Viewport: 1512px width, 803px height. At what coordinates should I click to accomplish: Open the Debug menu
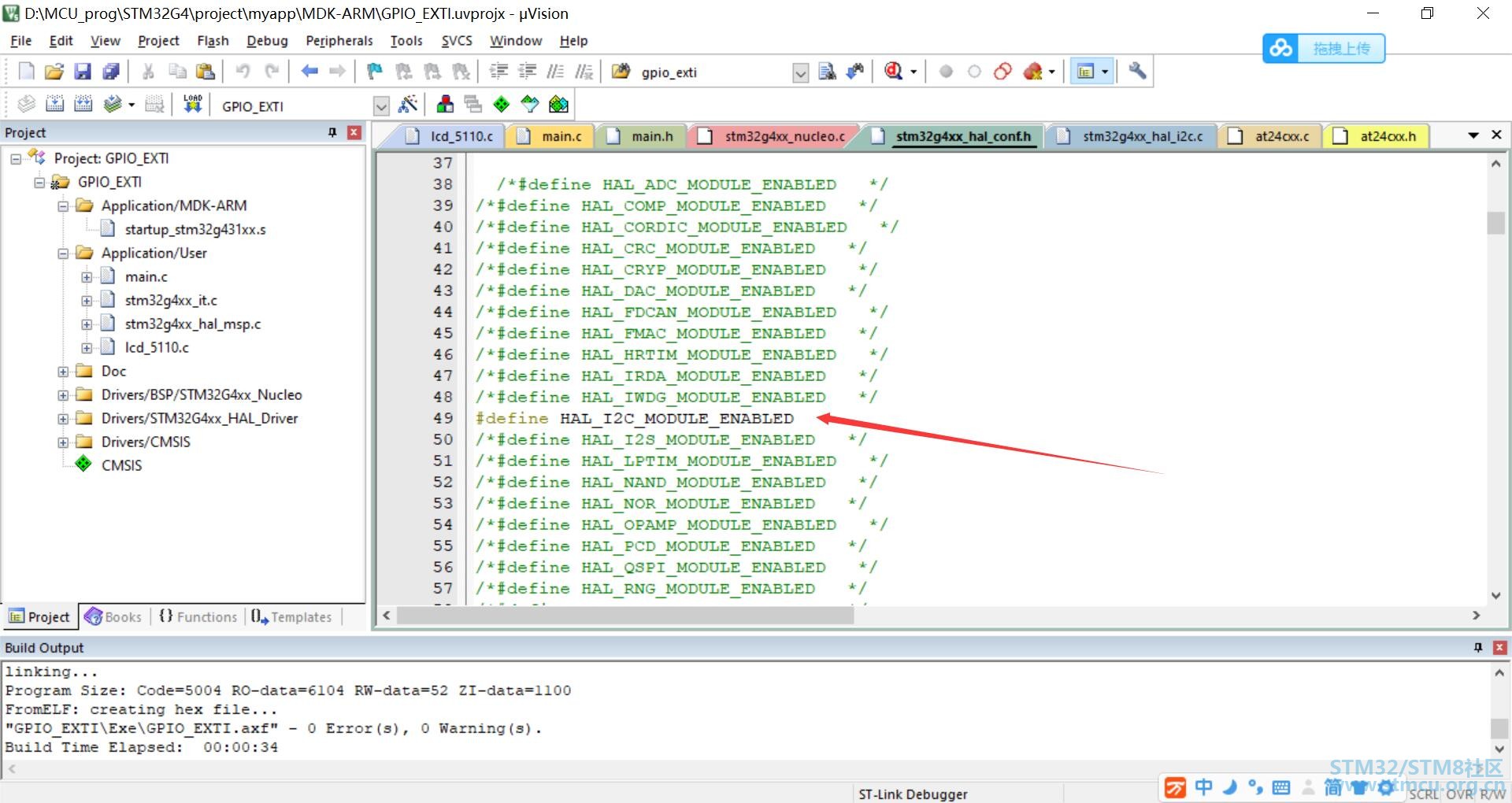(x=267, y=41)
